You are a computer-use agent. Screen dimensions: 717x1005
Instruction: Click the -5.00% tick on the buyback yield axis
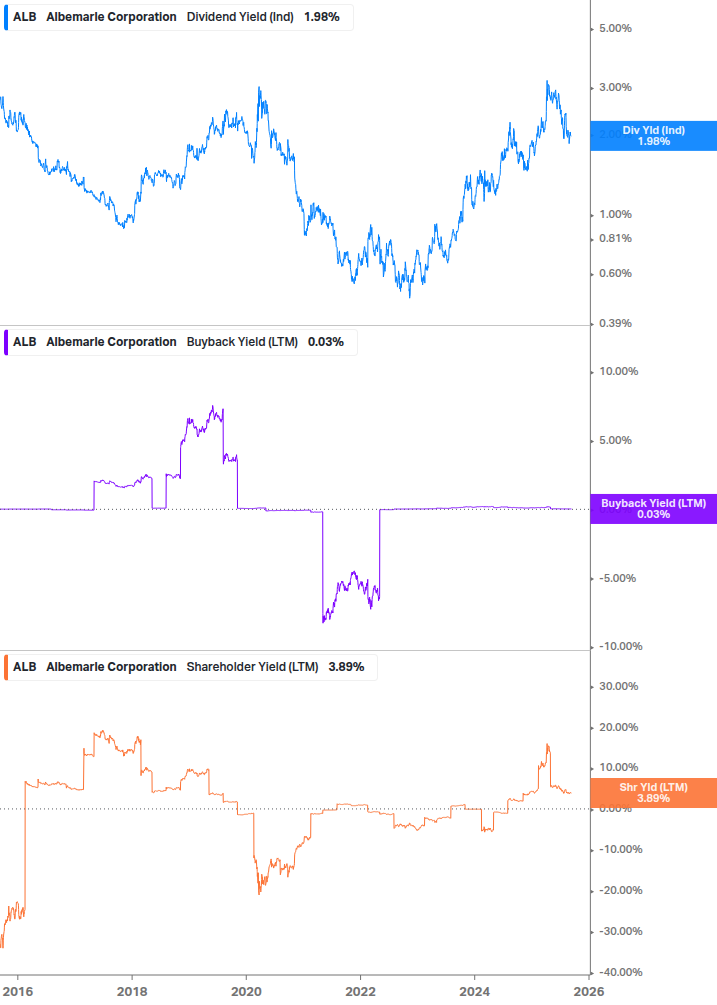pyautogui.click(x=618, y=578)
